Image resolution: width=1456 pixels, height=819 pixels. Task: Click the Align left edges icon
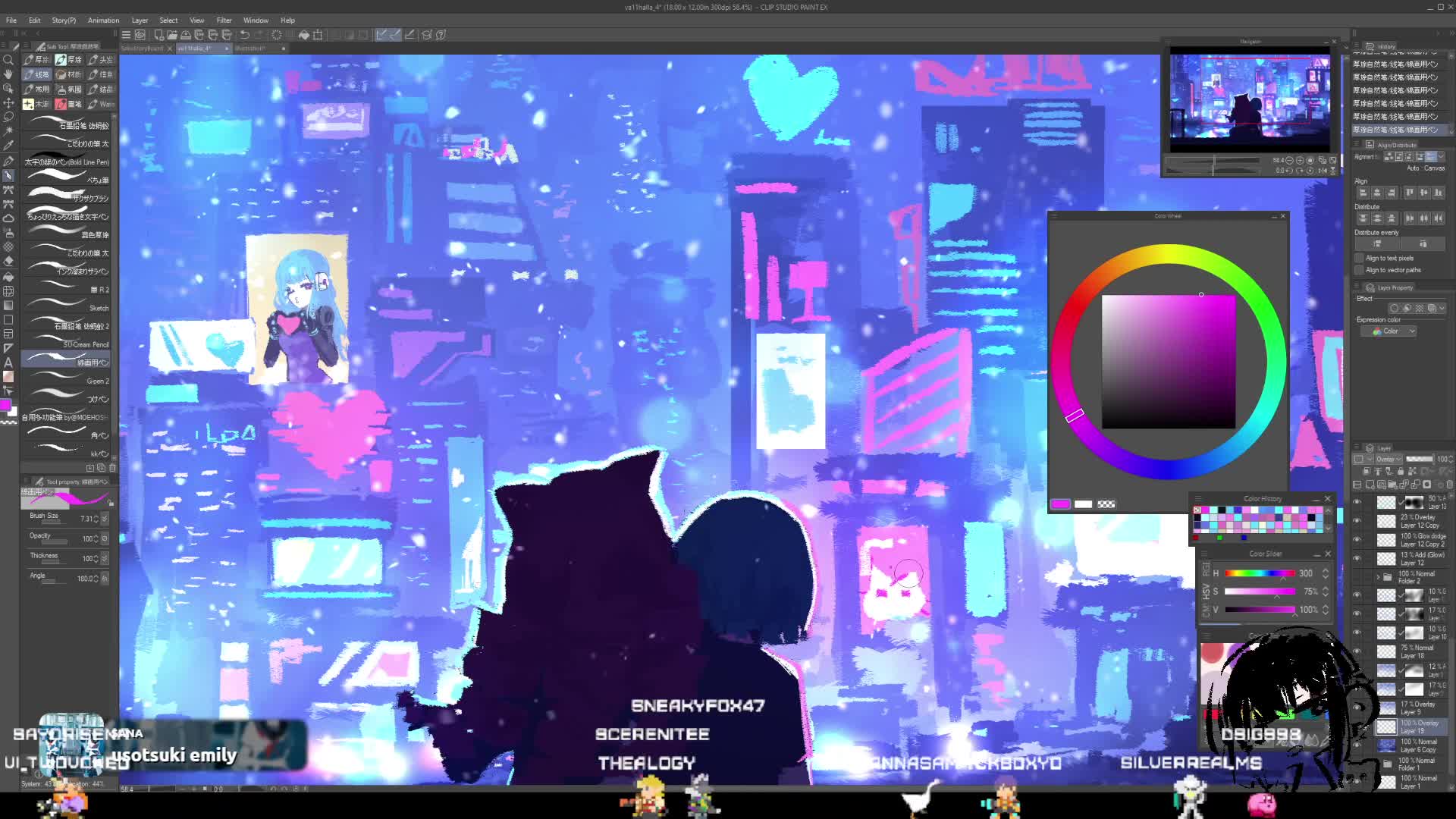pyautogui.click(x=1363, y=193)
